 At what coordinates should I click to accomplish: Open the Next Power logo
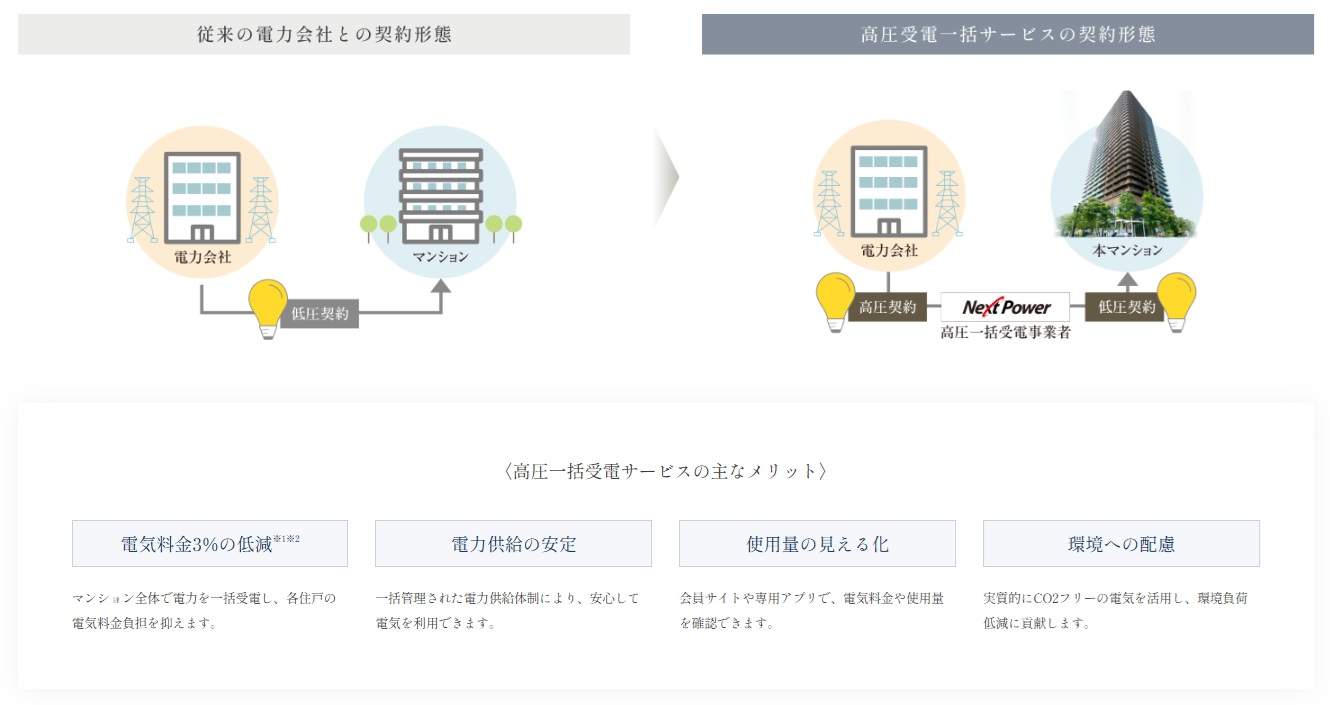coord(1004,307)
